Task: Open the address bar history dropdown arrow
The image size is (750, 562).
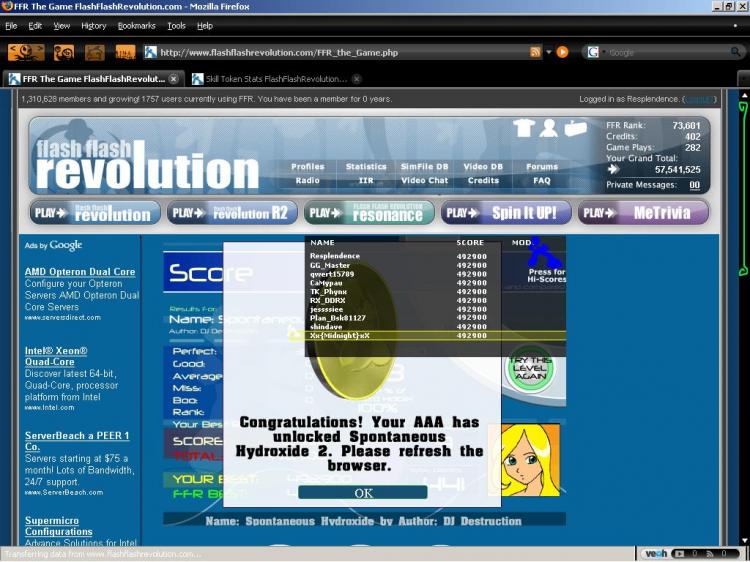Action: click(x=548, y=52)
